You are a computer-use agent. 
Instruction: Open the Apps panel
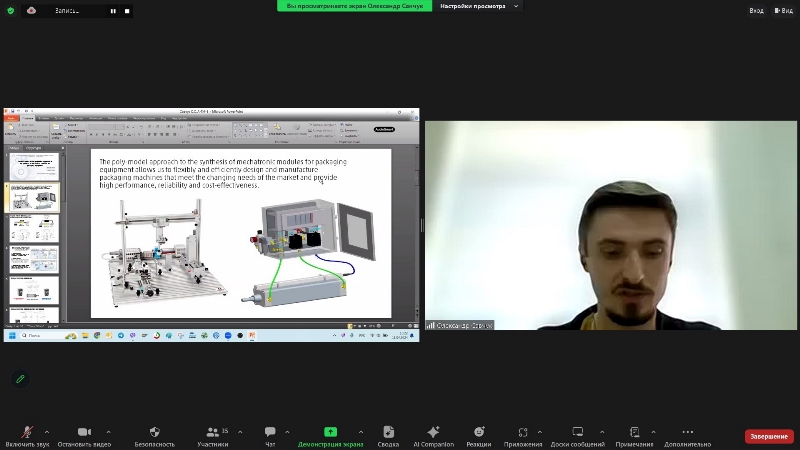click(x=523, y=433)
